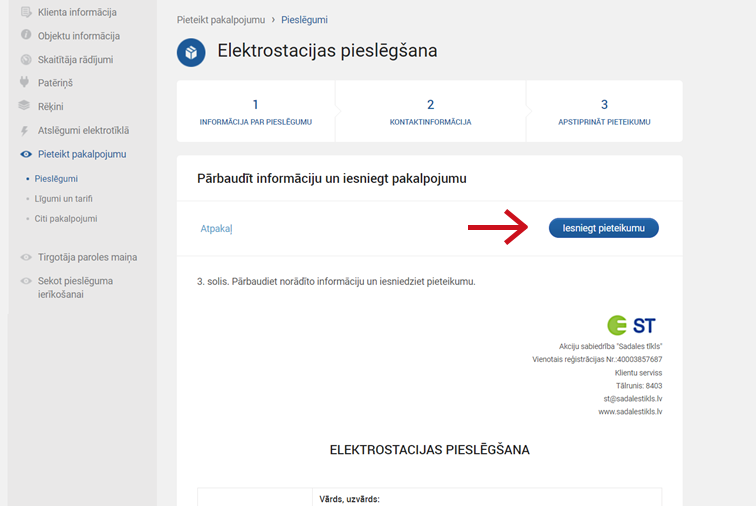Viewport: 756px width, 506px height.
Task: Click the eye icon beside Pieteikt pakalpojumu
Action: (x=26, y=154)
